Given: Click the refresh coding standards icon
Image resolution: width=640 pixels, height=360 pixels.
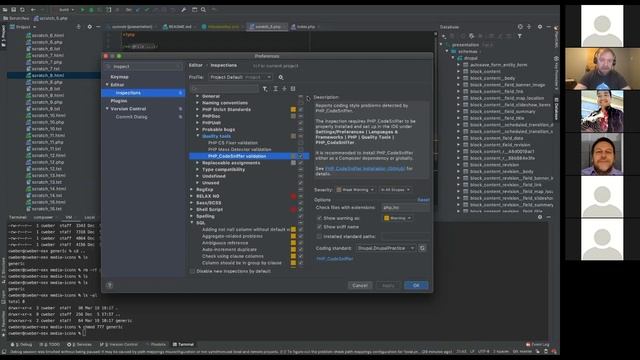Looking at the screenshot, I should [422, 248].
